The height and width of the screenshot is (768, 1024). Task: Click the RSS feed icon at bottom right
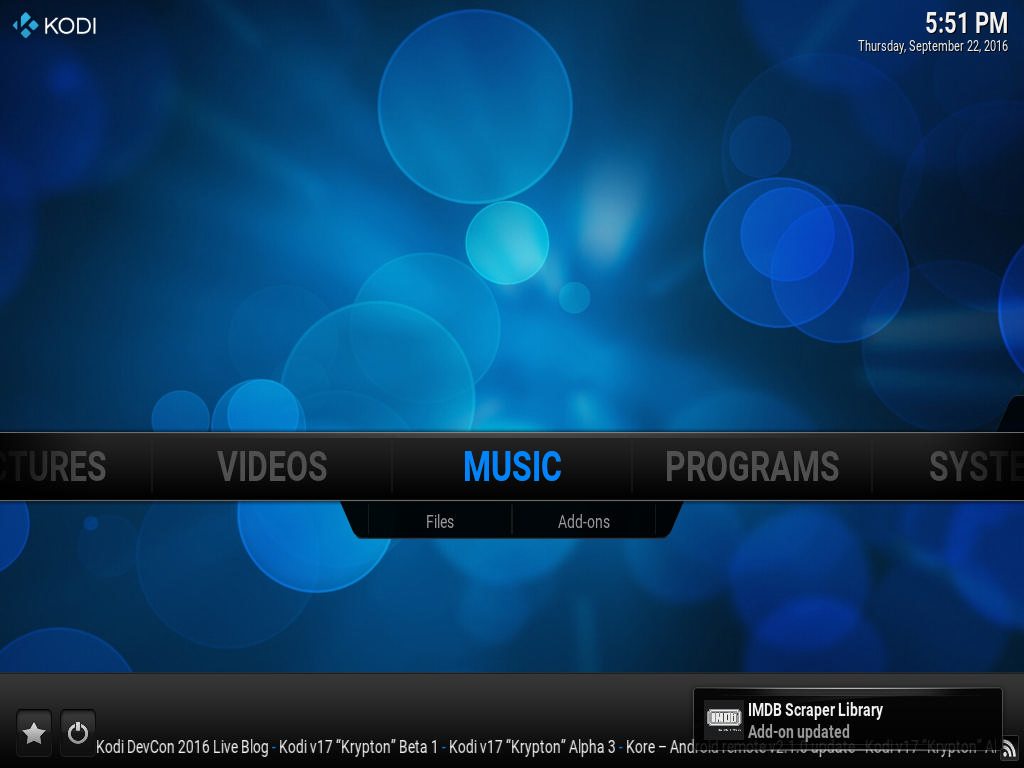(1009, 748)
